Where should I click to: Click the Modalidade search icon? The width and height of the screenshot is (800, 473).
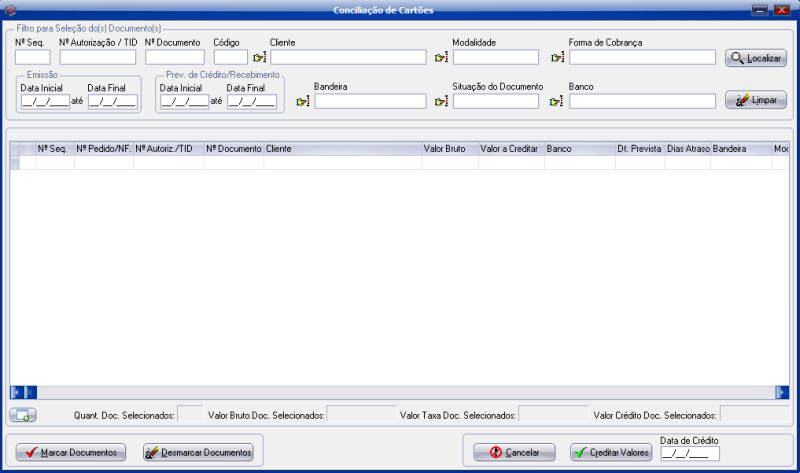[x=441, y=57]
